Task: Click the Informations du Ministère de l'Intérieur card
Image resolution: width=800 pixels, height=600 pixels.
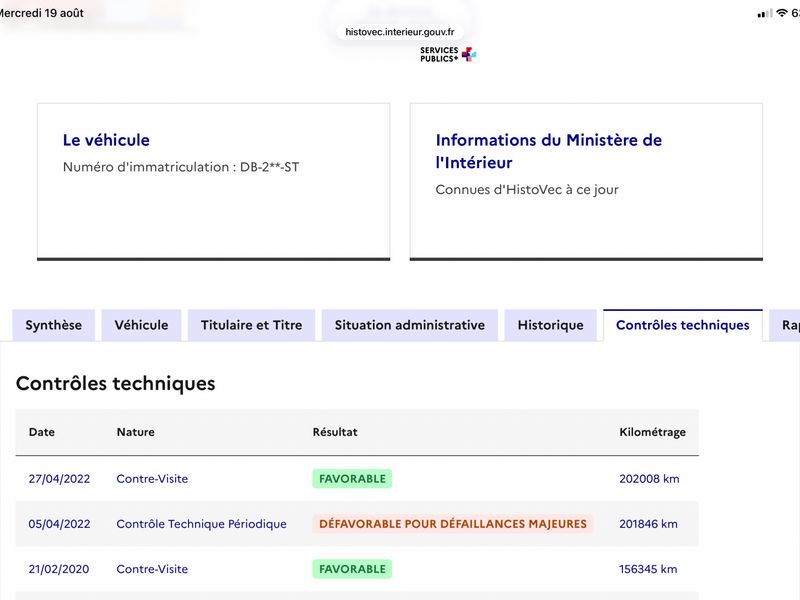Action: point(586,182)
